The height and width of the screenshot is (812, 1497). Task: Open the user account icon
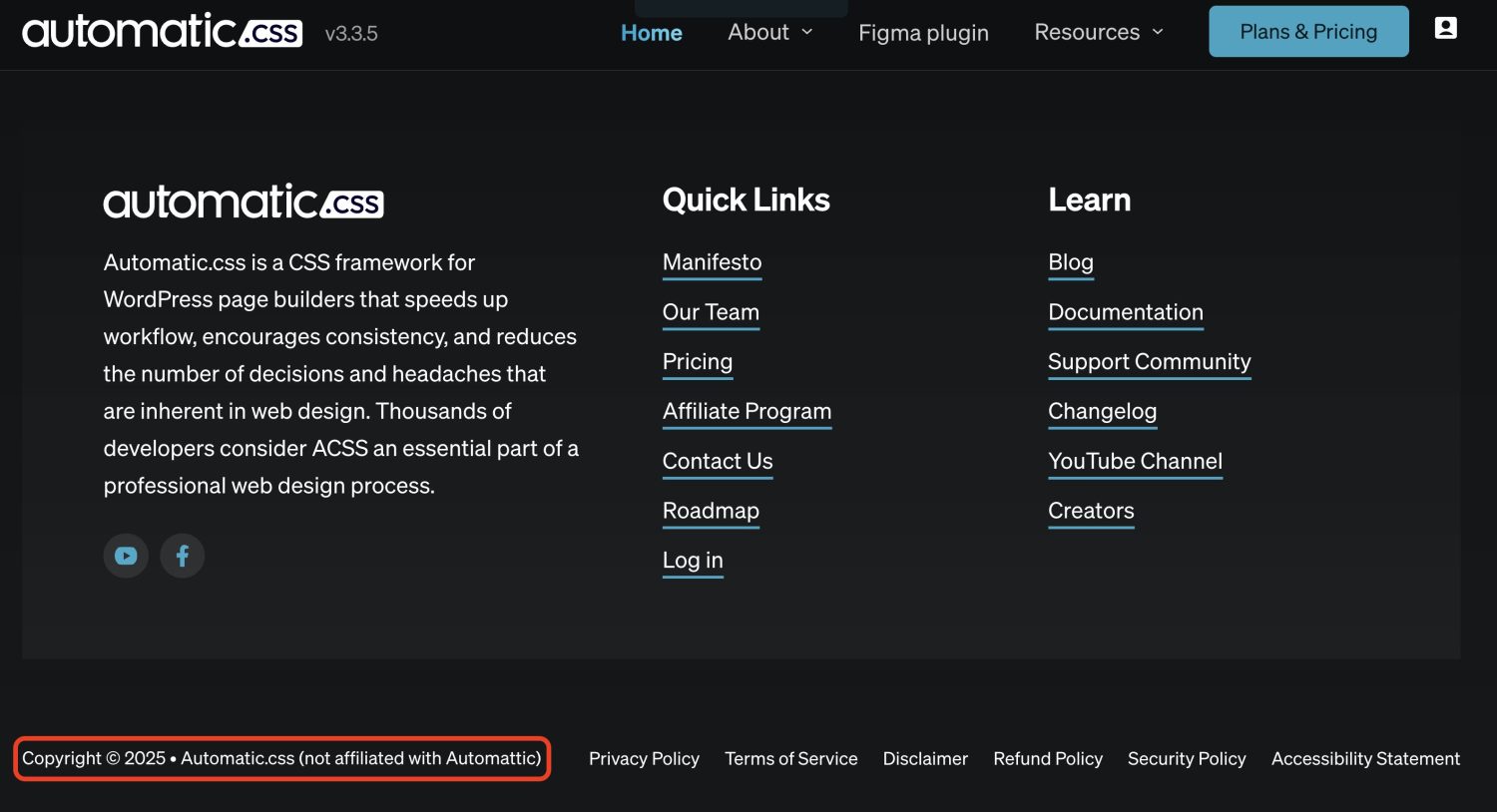tap(1445, 28)
